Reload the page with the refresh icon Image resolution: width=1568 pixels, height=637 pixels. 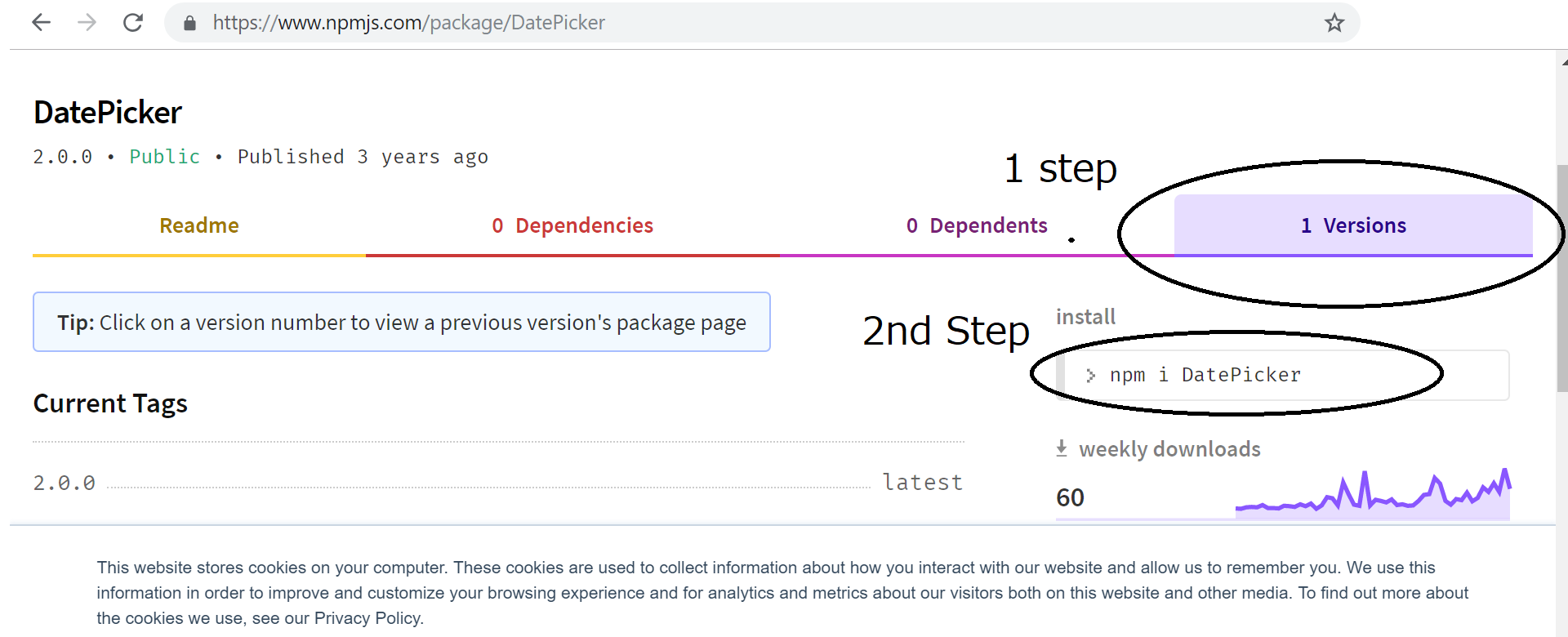coord(133,23)
